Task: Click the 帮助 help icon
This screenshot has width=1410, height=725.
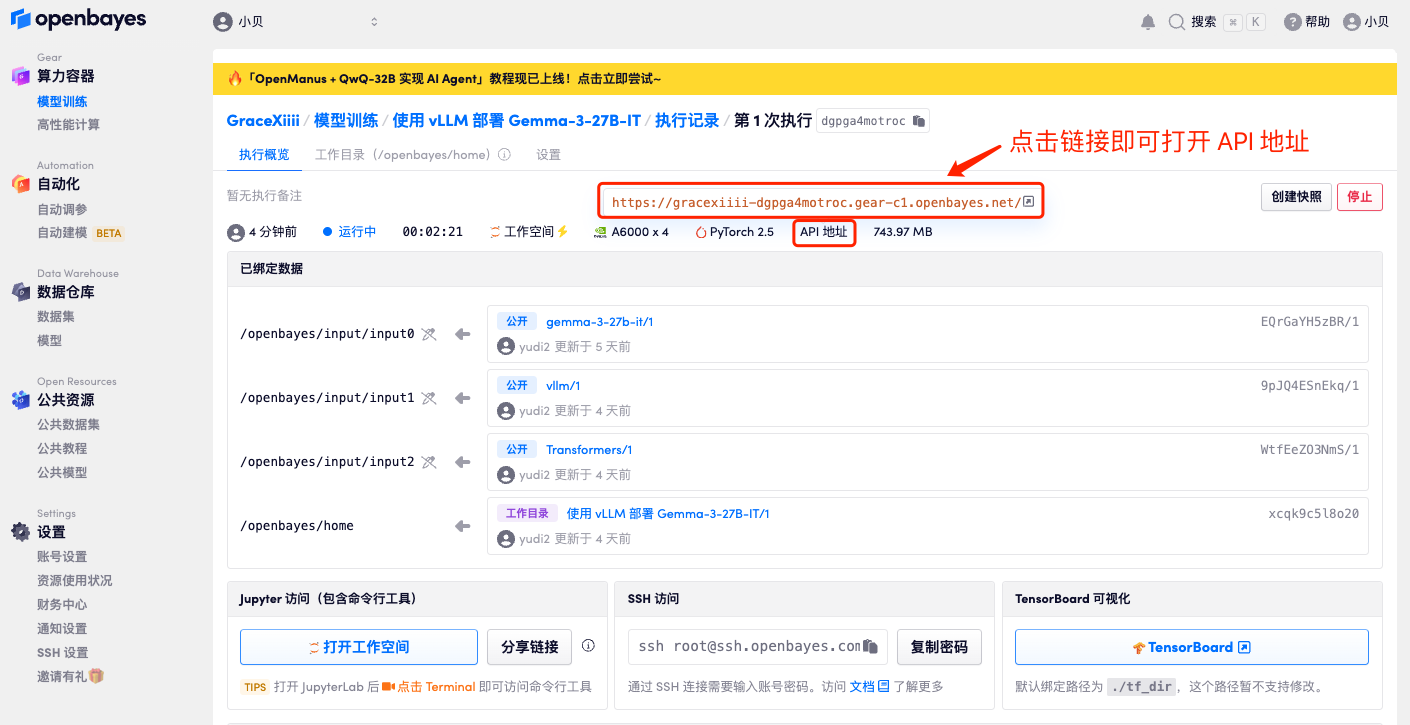Action: pos(1293,22)
